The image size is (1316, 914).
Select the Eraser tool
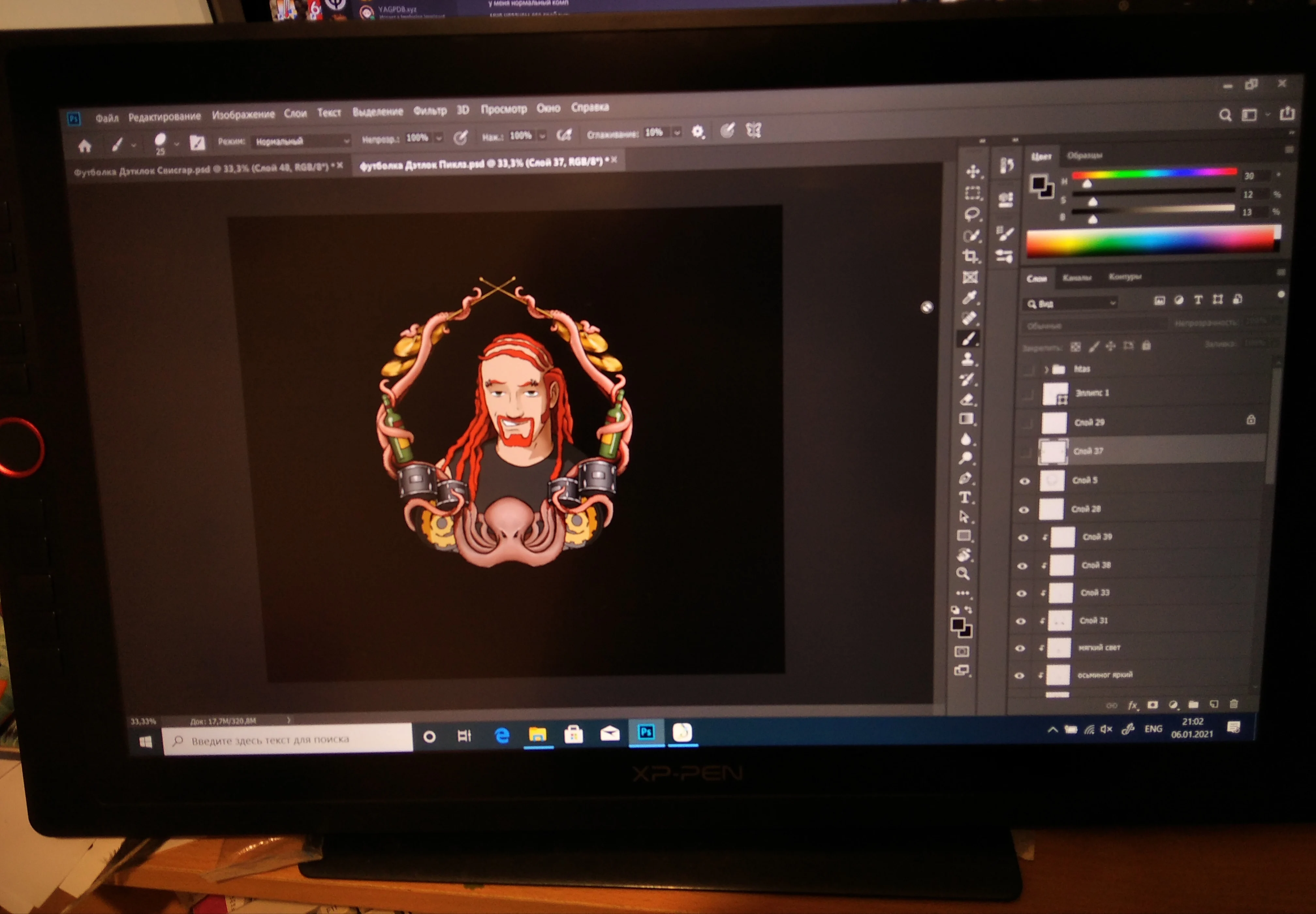click(x=967, y=399)
